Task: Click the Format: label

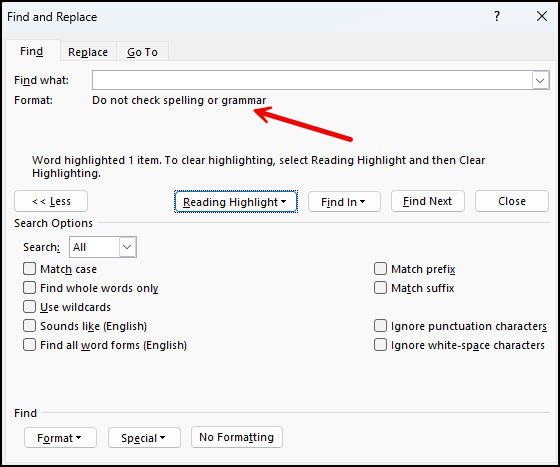Action: (x=33, y=100)
